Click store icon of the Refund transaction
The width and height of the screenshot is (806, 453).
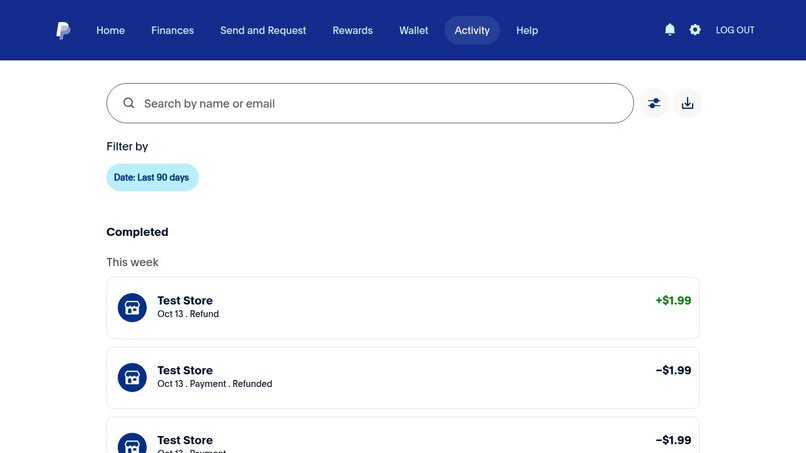click(132, 307)
